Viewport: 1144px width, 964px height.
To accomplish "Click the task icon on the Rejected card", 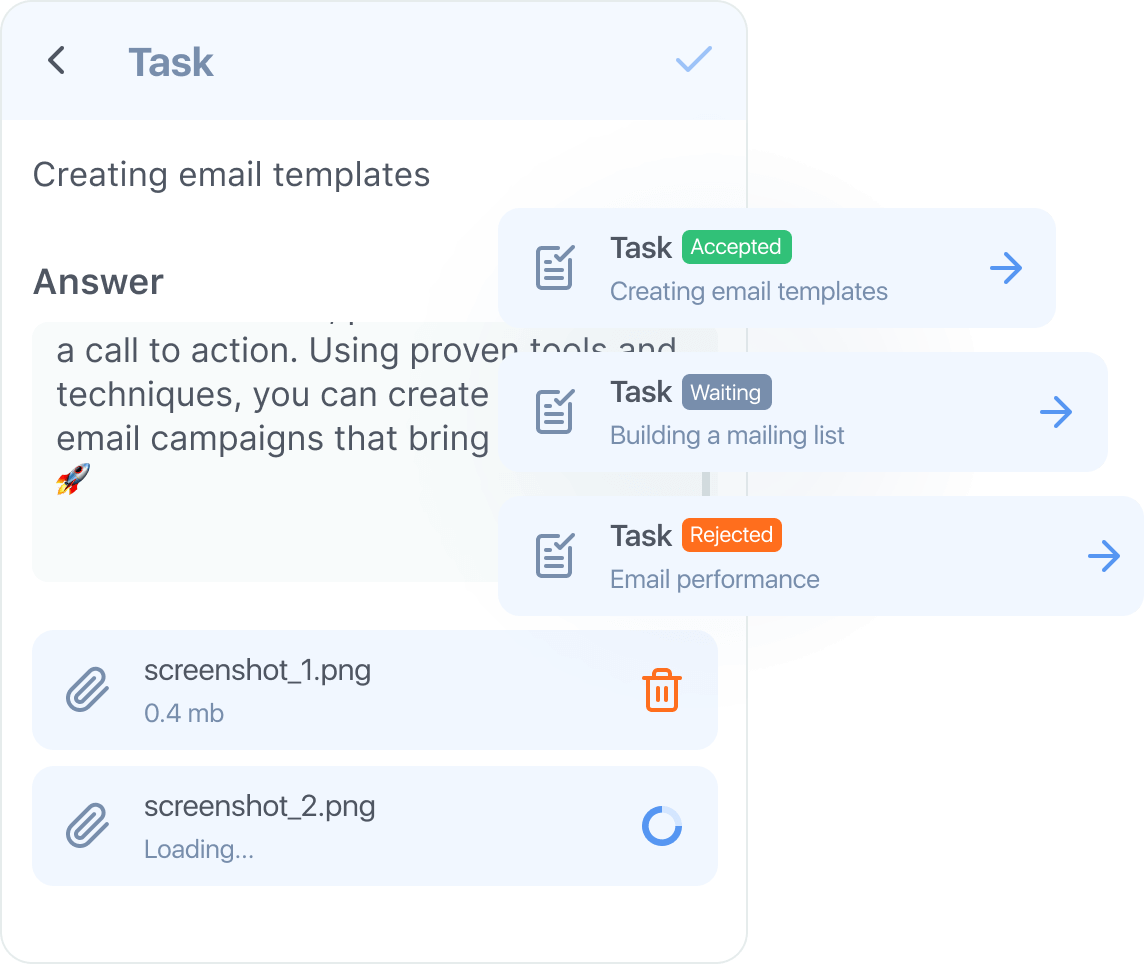I will tap(555, 556).
